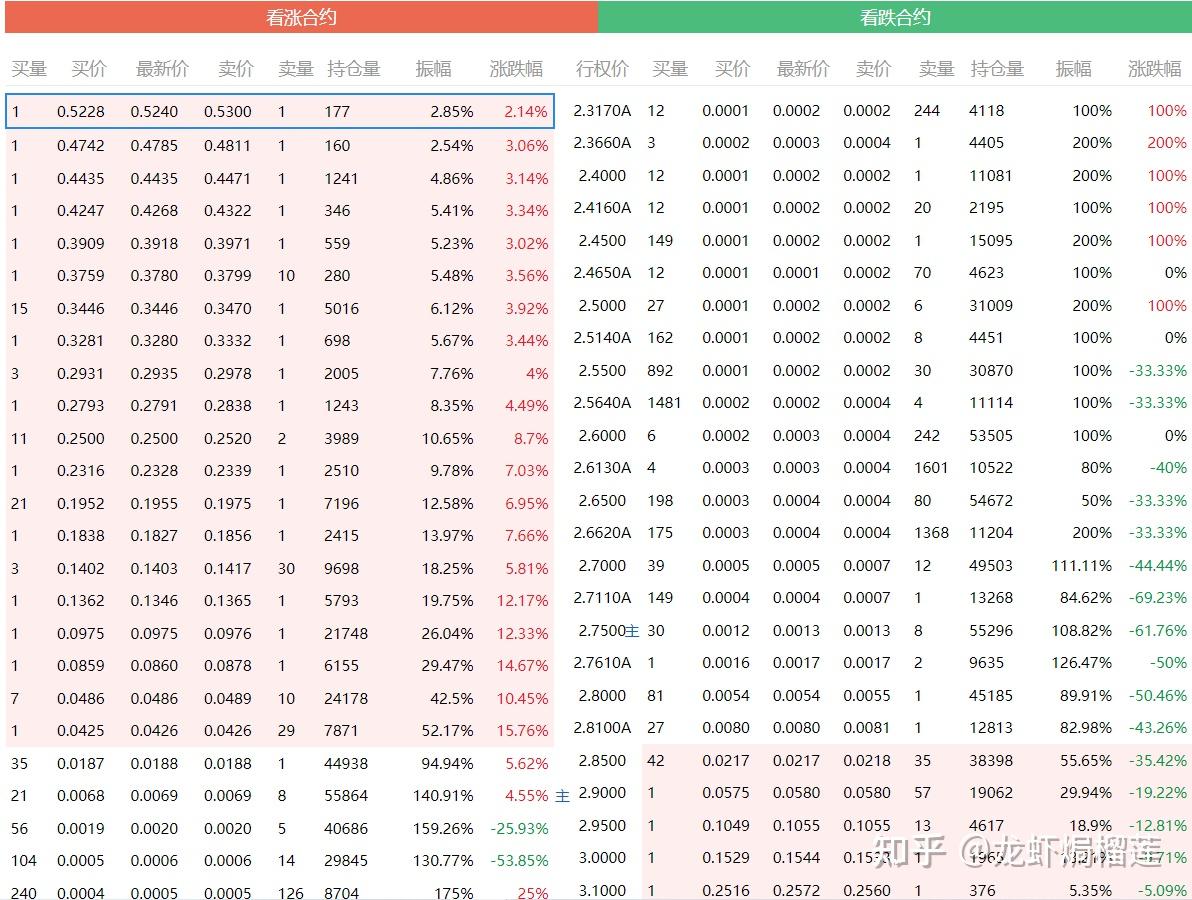Click put open interest 55296
Viewport: 1192px width, 900px height.
click(991, 631)
